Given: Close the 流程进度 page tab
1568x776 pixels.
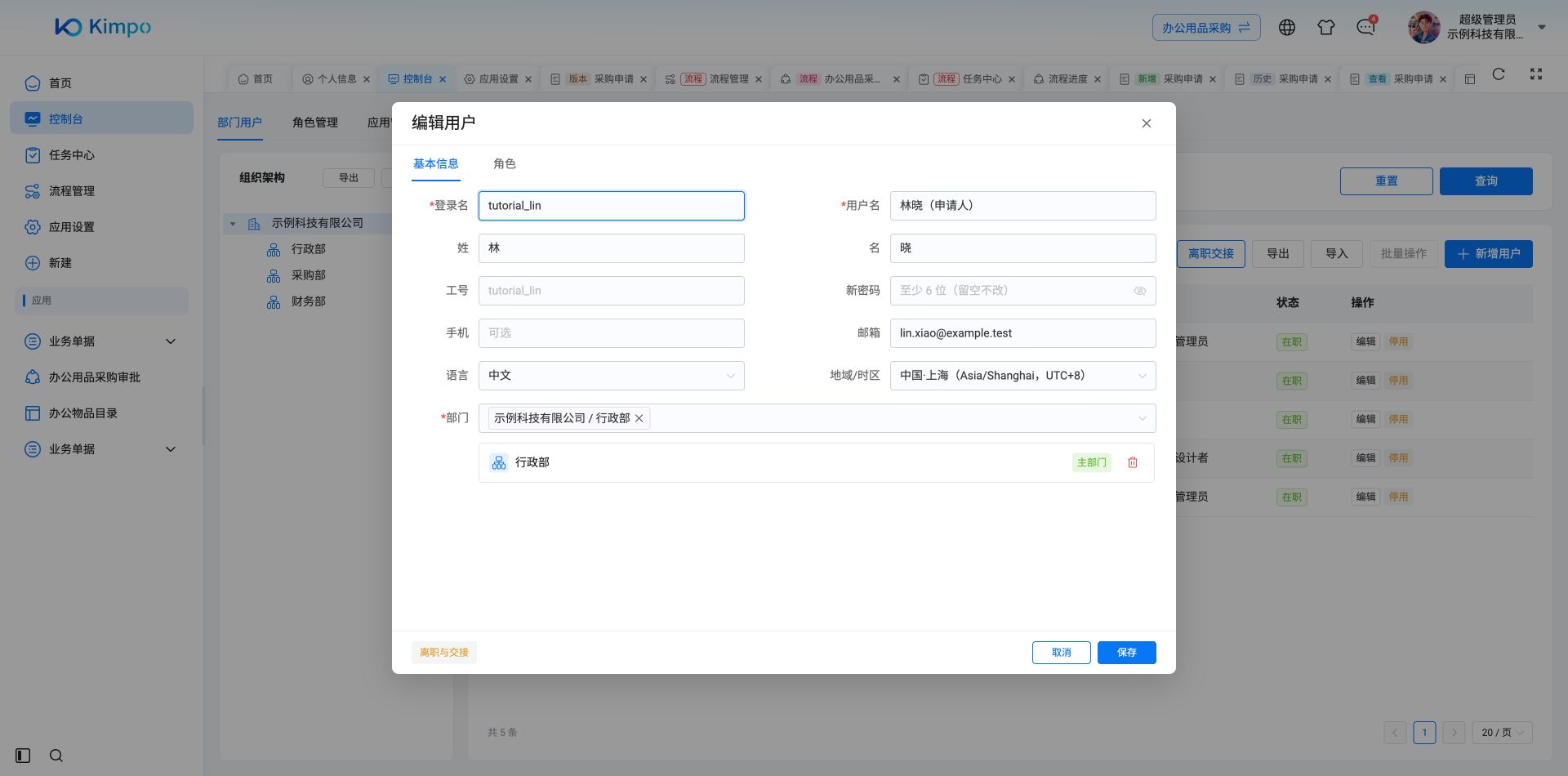Looking at the screenshot, I should 1098,79.
